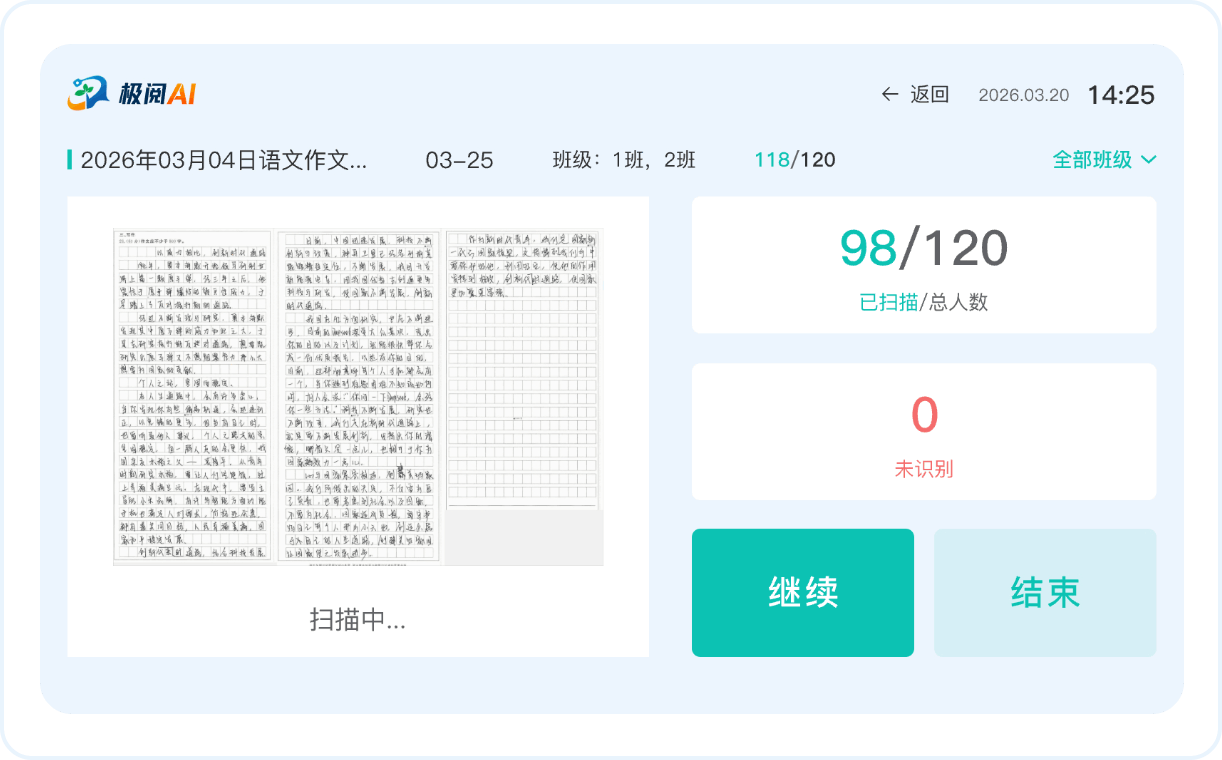Open the second scanned essay page thumbnail
Image resolution: width=1222 pixels, height=760 pixels.
358,397
